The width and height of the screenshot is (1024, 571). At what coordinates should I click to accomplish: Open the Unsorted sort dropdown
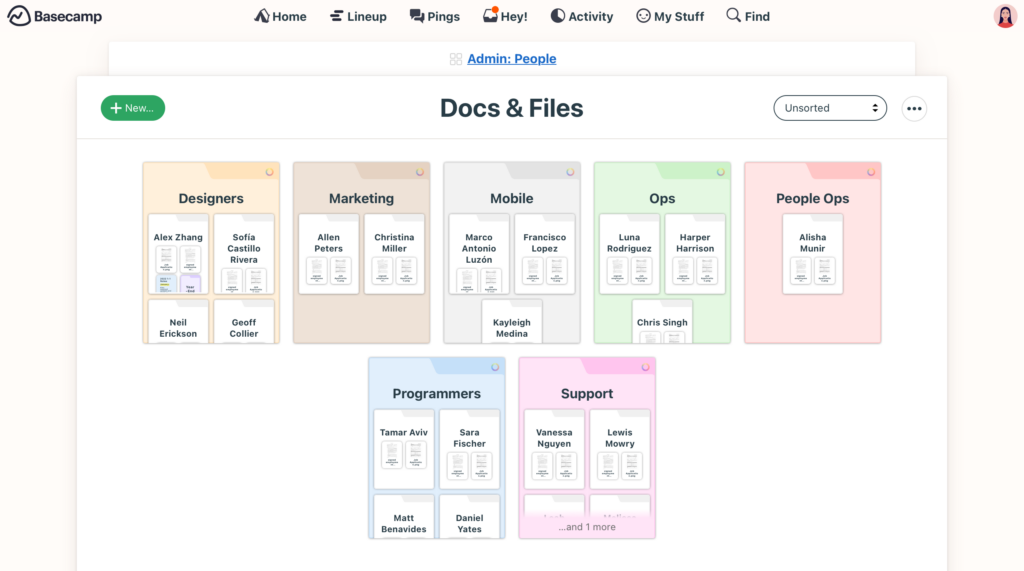(x=830, y=108)
